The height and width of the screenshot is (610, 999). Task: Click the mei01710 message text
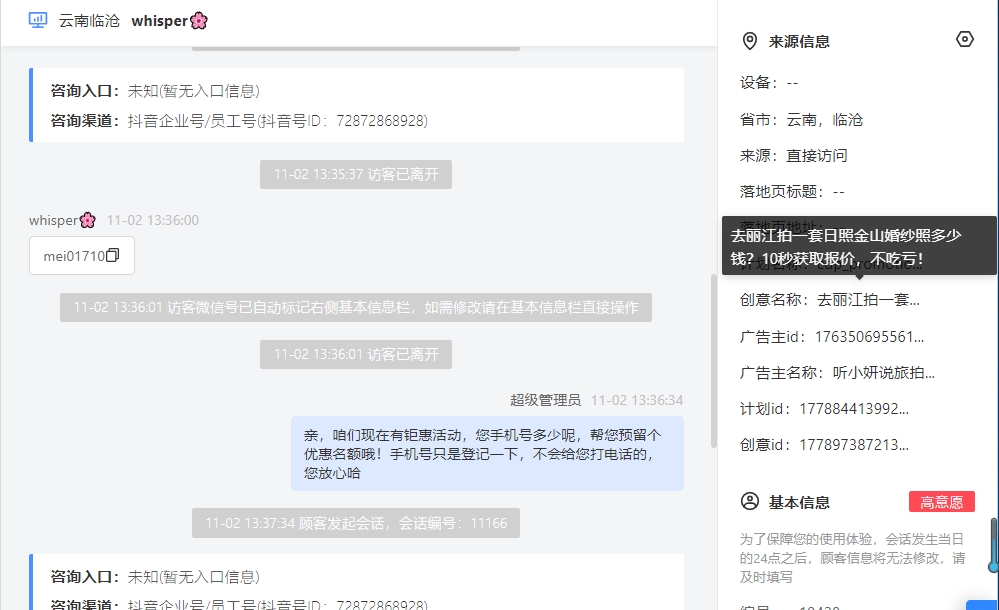point(74,256)
